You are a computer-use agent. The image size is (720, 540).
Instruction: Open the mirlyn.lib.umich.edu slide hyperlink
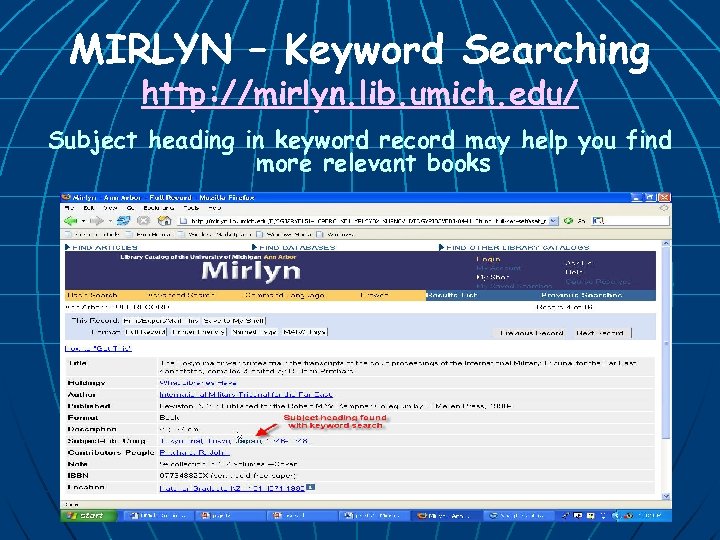pyautogui.click(x=360, y=94)
